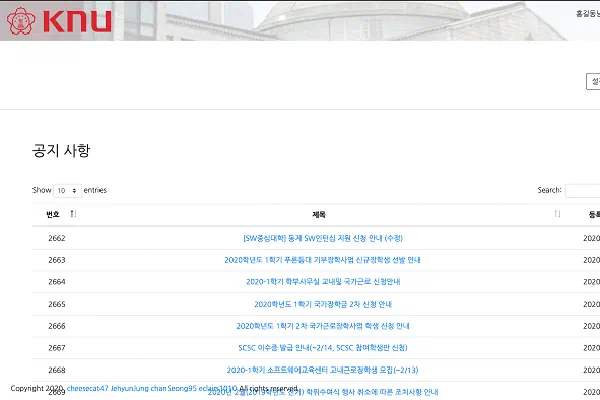Click the 'Search:' label

[549, 190]
